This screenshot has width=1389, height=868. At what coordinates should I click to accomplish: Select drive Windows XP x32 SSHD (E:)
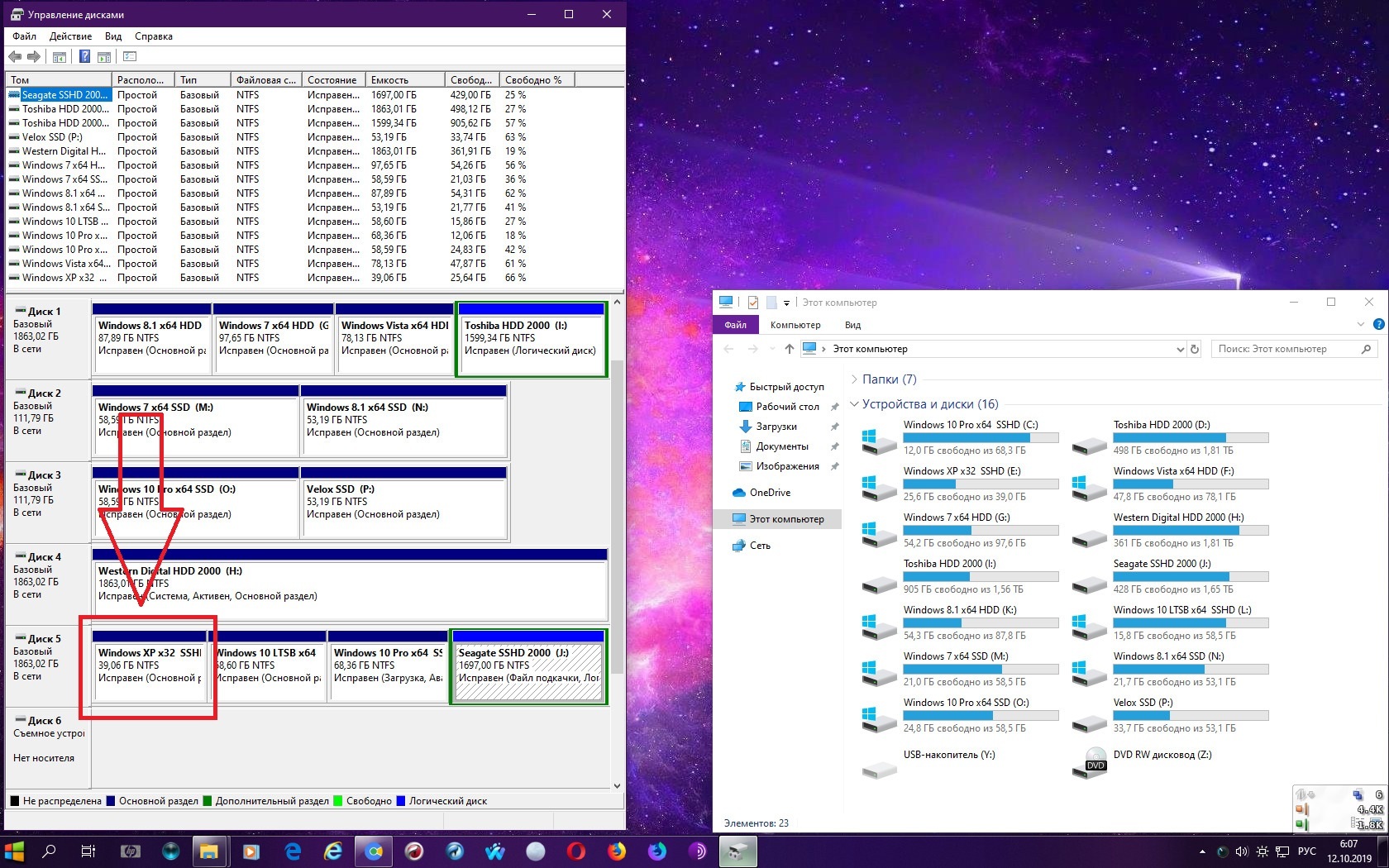coord(959,484)
